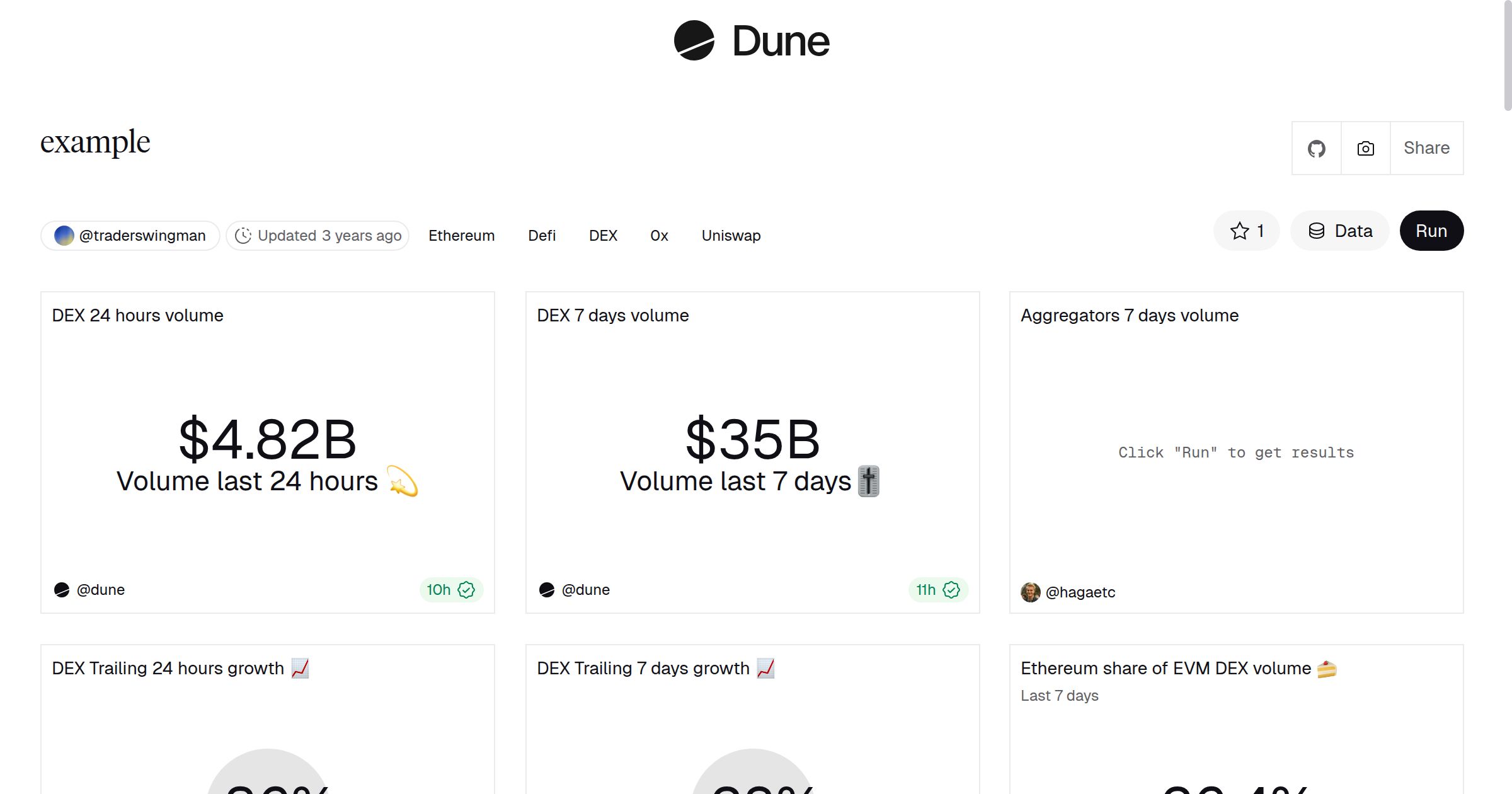This screenshot has width=1512, height=794.
Task: Click the @hagaetc avatar icon
Action: [x=1031, y=592]
